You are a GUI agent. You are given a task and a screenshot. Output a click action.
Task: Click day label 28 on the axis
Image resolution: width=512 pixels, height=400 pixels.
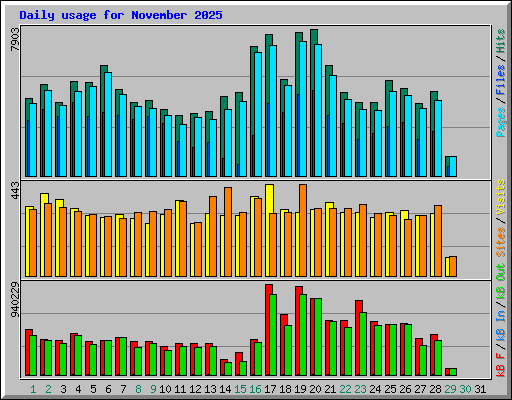[435, 389]
